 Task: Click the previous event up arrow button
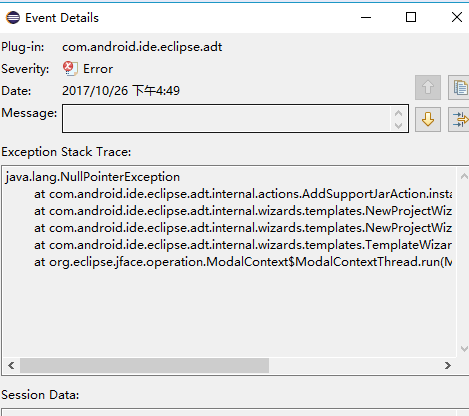tap(428, 87)
